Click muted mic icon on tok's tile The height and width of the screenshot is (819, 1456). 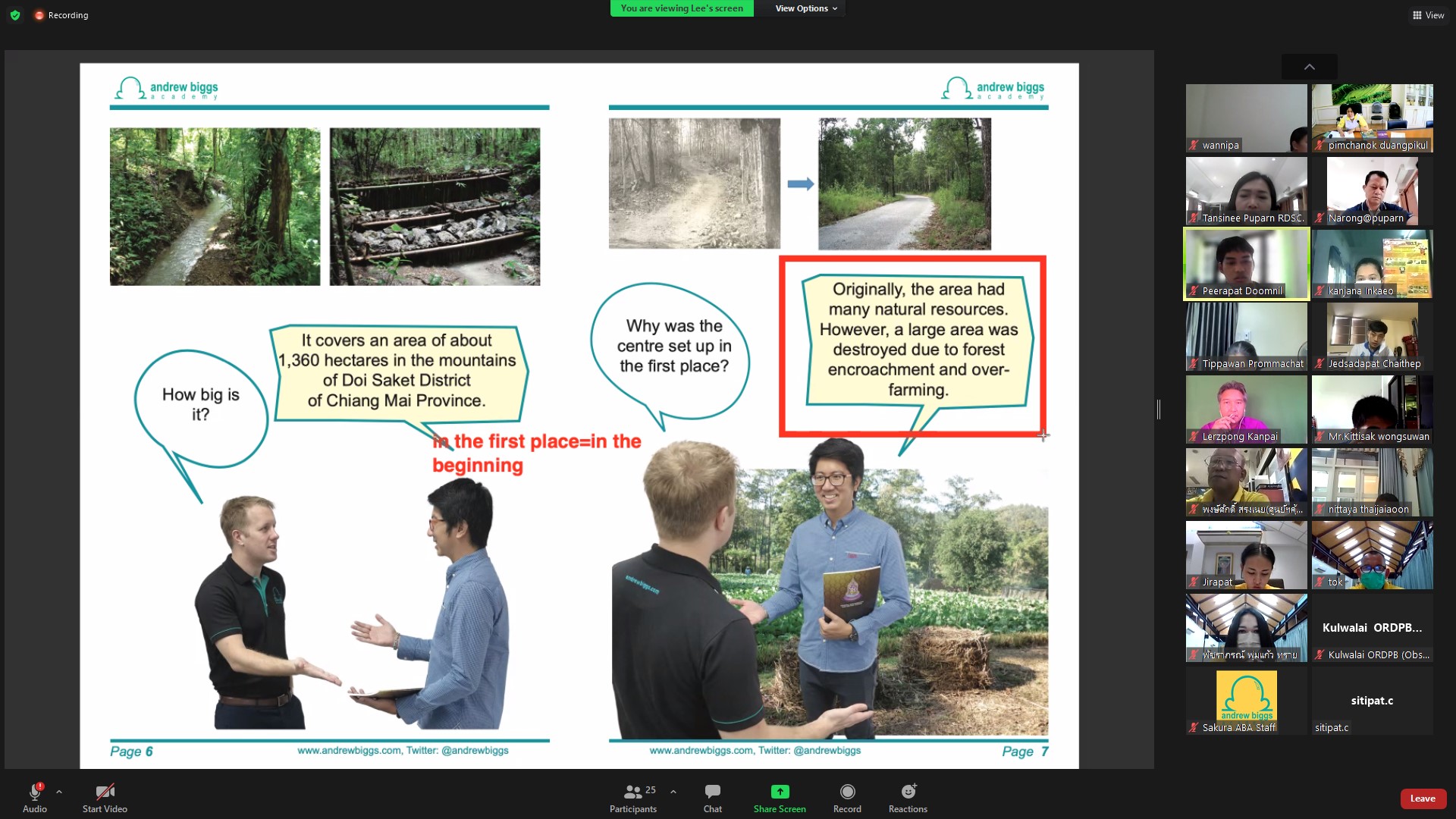(1320, 582)
